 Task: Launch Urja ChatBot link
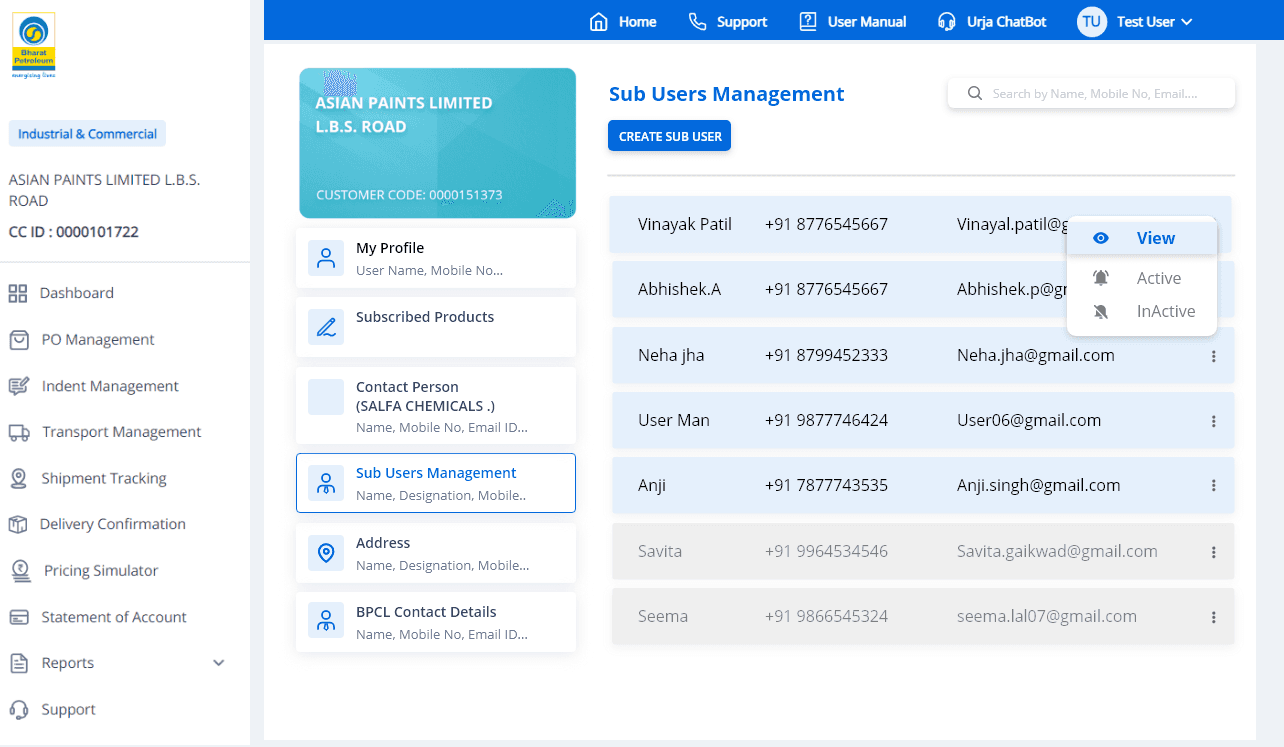click(1007, 22)
